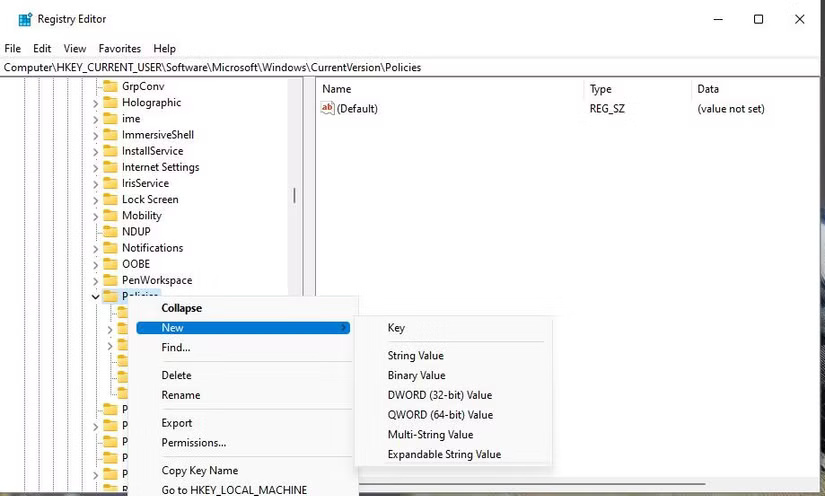Click the NDUP folder icon
The width and height of the screenshot is (825, 496).
tap(110, 232)
